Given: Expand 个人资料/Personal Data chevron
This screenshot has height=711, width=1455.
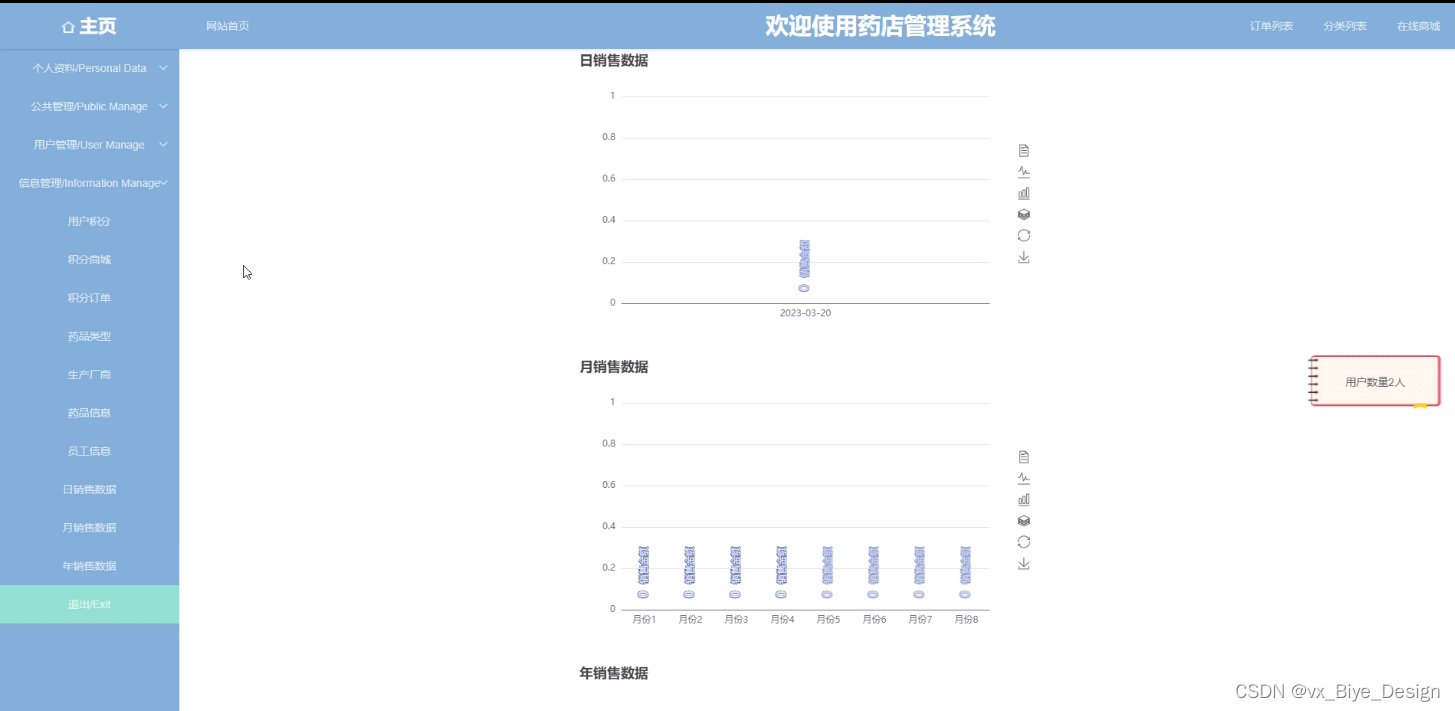Looking at the screenshot, I should [163, 68].
